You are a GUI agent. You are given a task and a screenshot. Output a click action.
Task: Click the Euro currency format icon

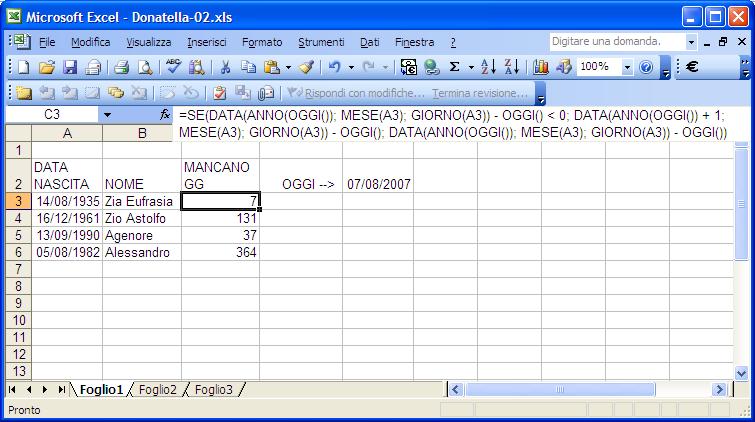click(x=691, y=67)
